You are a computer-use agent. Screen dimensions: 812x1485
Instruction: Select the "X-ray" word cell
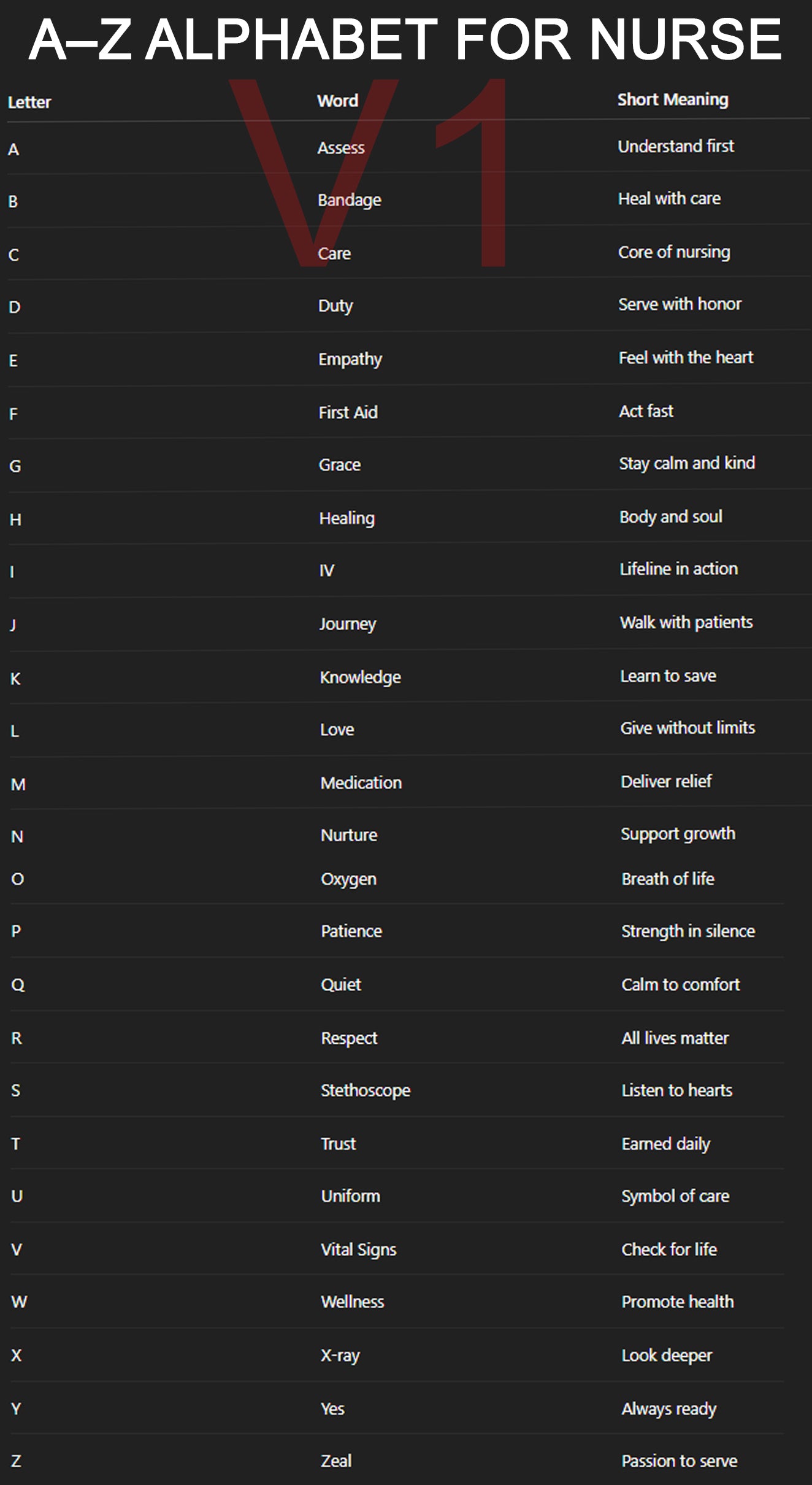click(340, 1355)
